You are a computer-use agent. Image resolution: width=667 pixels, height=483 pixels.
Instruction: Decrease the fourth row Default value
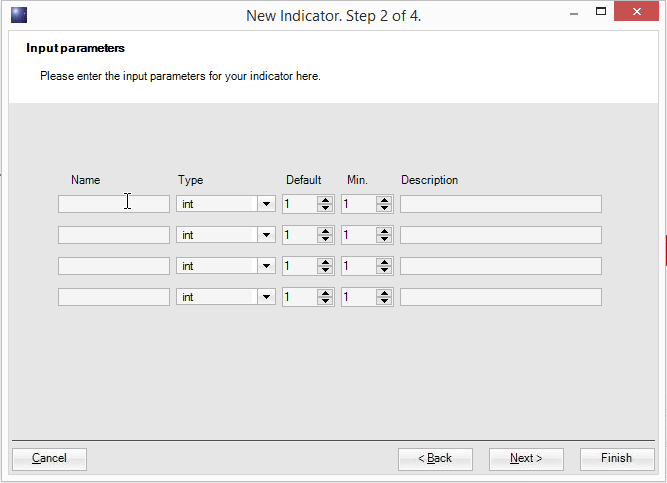click(x=325, y=301)
